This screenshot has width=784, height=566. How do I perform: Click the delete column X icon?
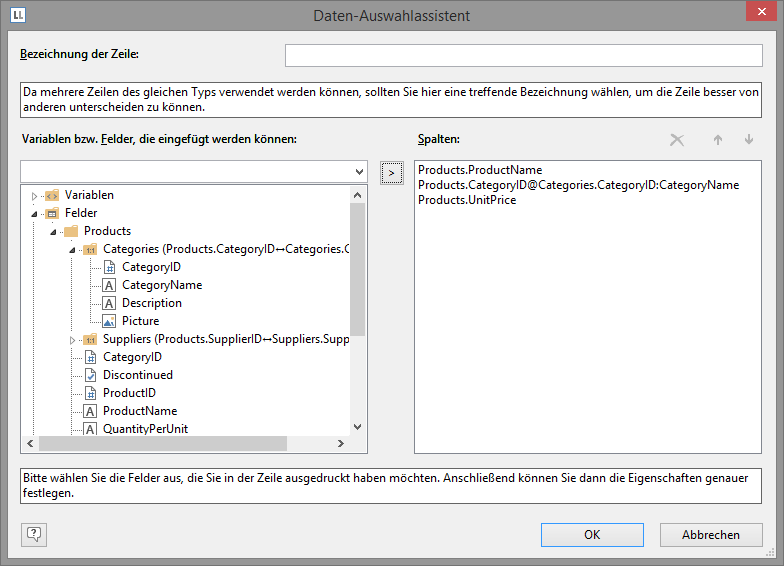coord(677,140)
